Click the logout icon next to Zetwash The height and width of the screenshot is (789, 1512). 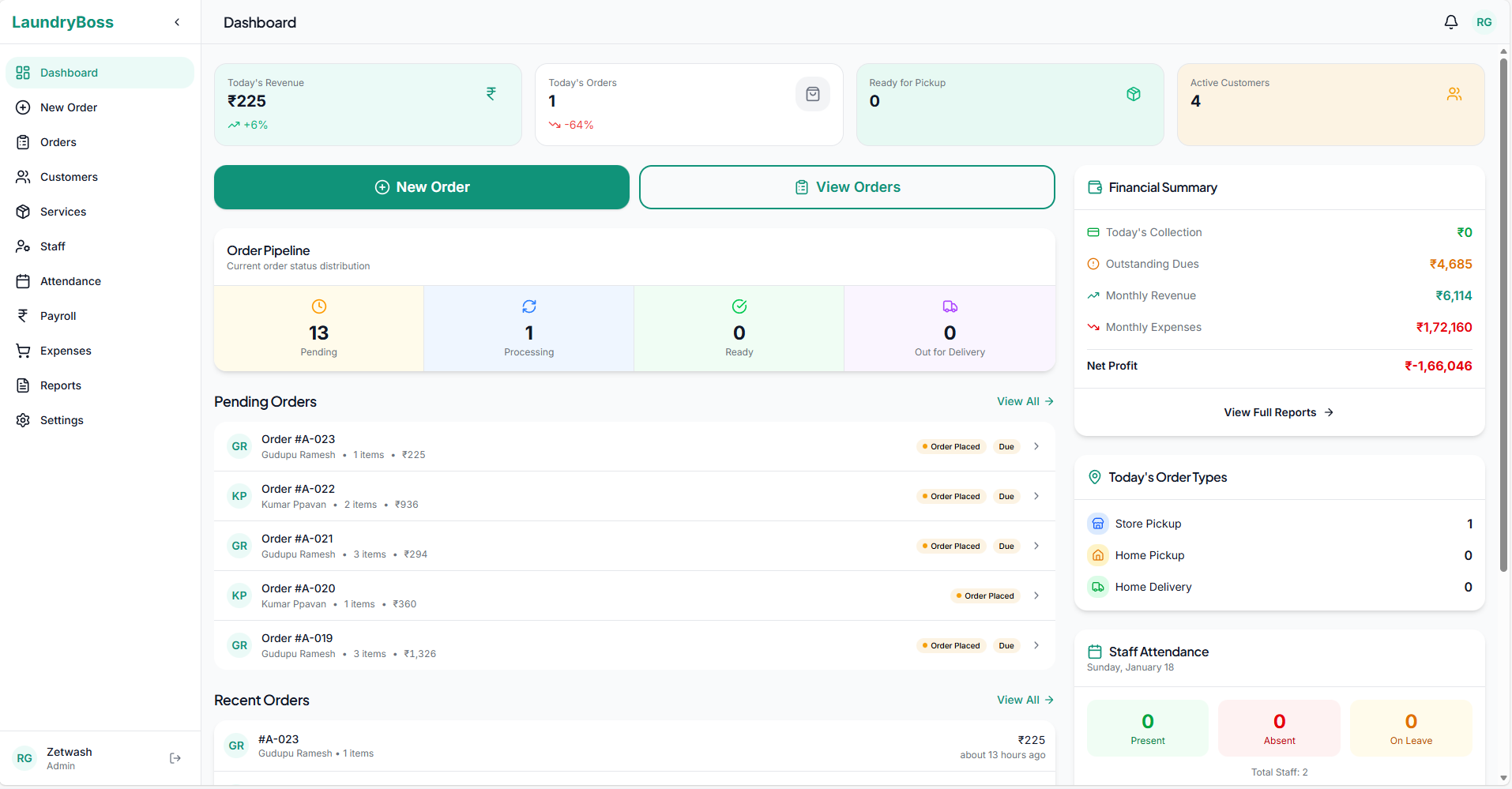pyautogui.click(x=175, y=757)
